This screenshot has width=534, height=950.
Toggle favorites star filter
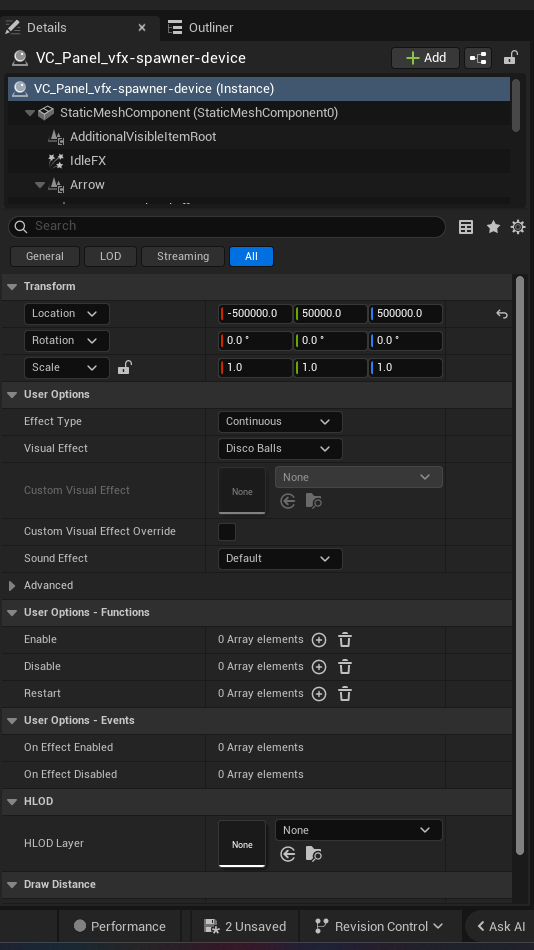click(x=493, y=227)
